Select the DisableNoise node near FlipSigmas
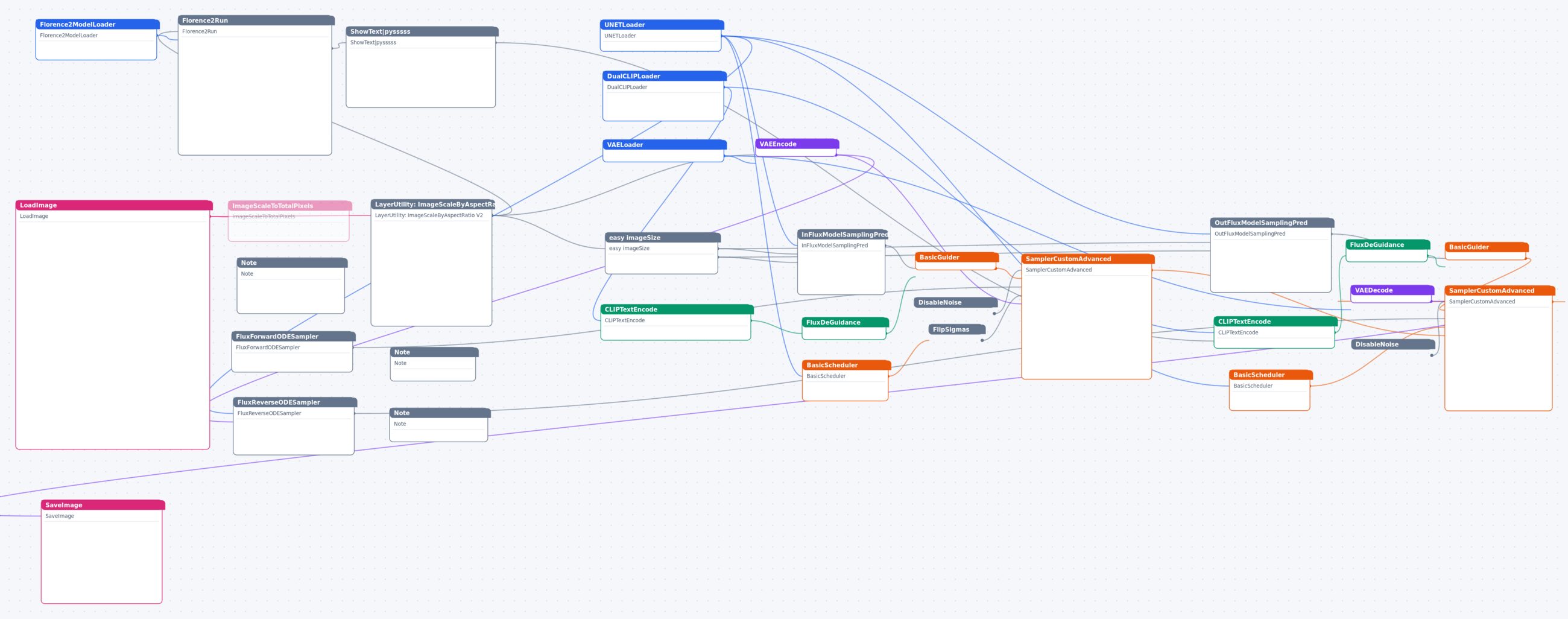 [x=956, y=302]
